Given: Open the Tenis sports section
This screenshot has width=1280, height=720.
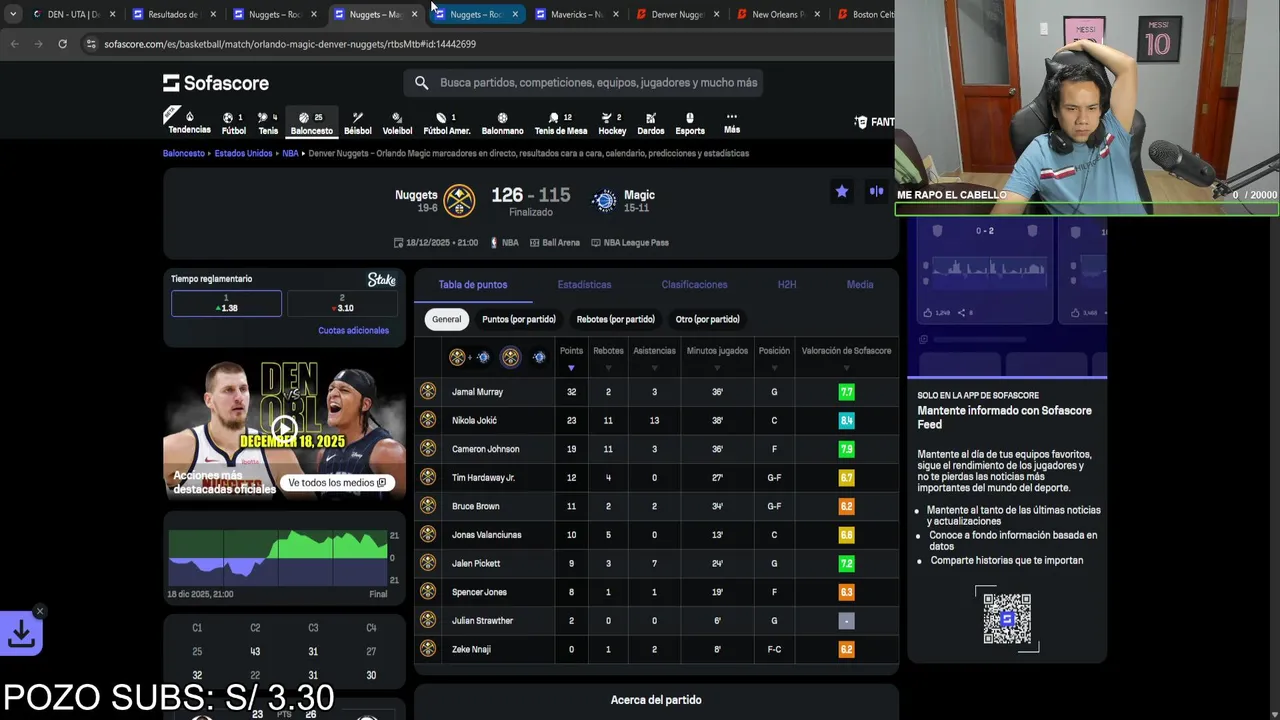Looking at the screenshot, I should [x=268, y=123].
